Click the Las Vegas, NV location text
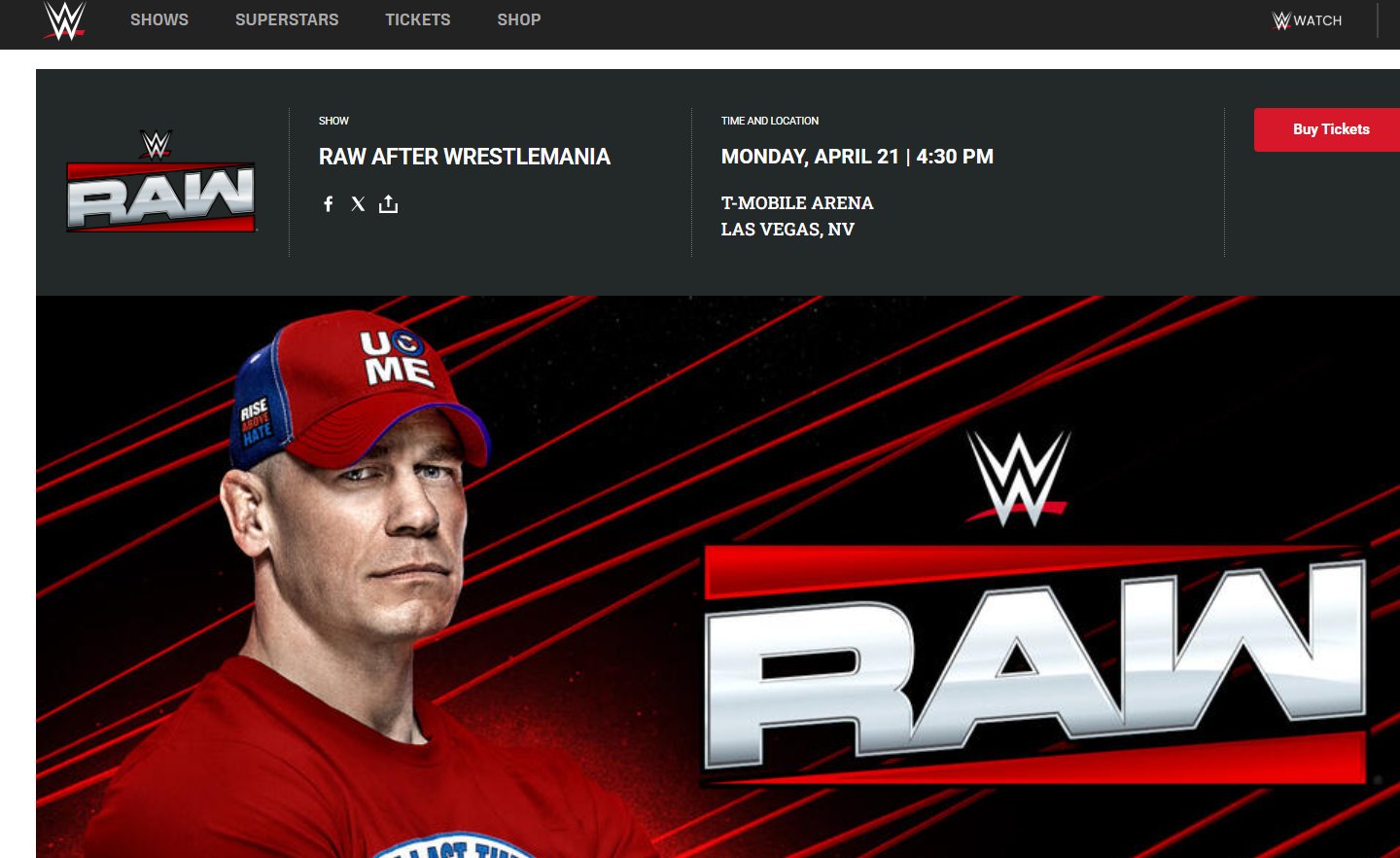The width and height of the screenshot is (1400, 858). [x=787, y=229]
